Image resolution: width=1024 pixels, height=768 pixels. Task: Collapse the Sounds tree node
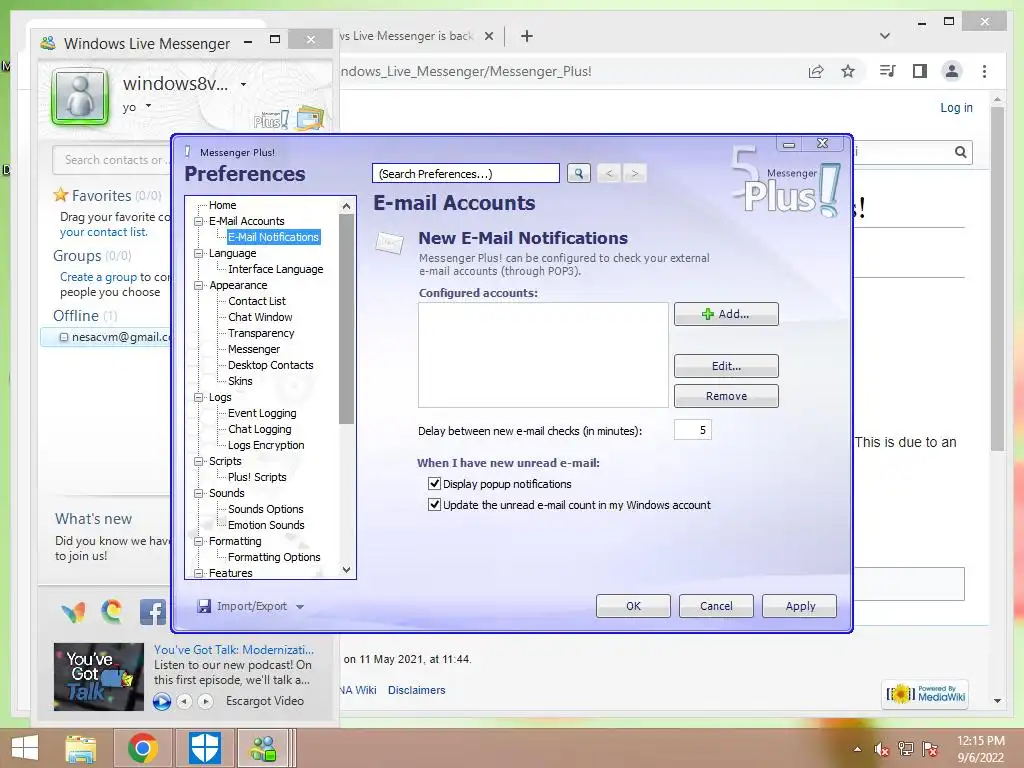pyautogui.click(x=199, y=493)
